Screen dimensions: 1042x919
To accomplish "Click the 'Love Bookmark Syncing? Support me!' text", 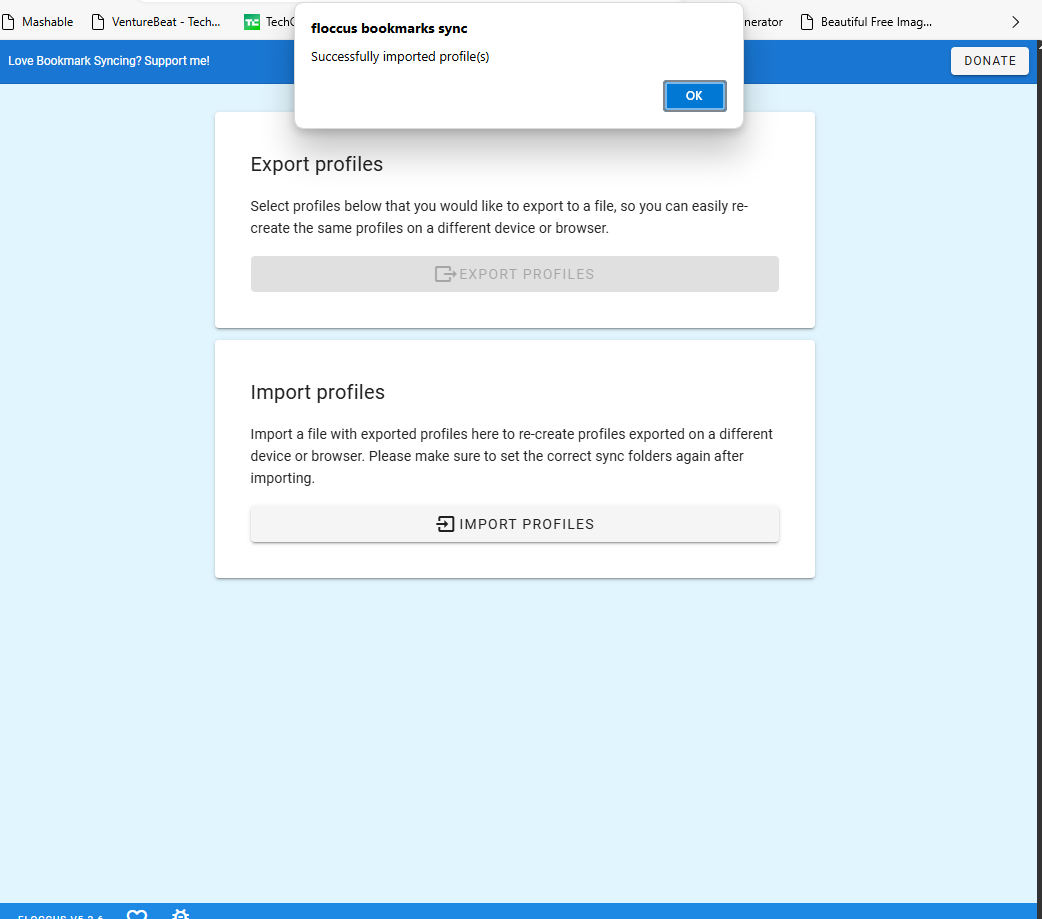I will click(x=109, y=60).
